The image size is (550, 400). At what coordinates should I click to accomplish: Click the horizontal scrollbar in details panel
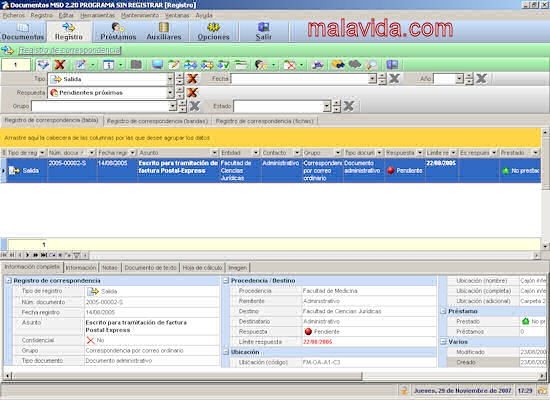186,376
